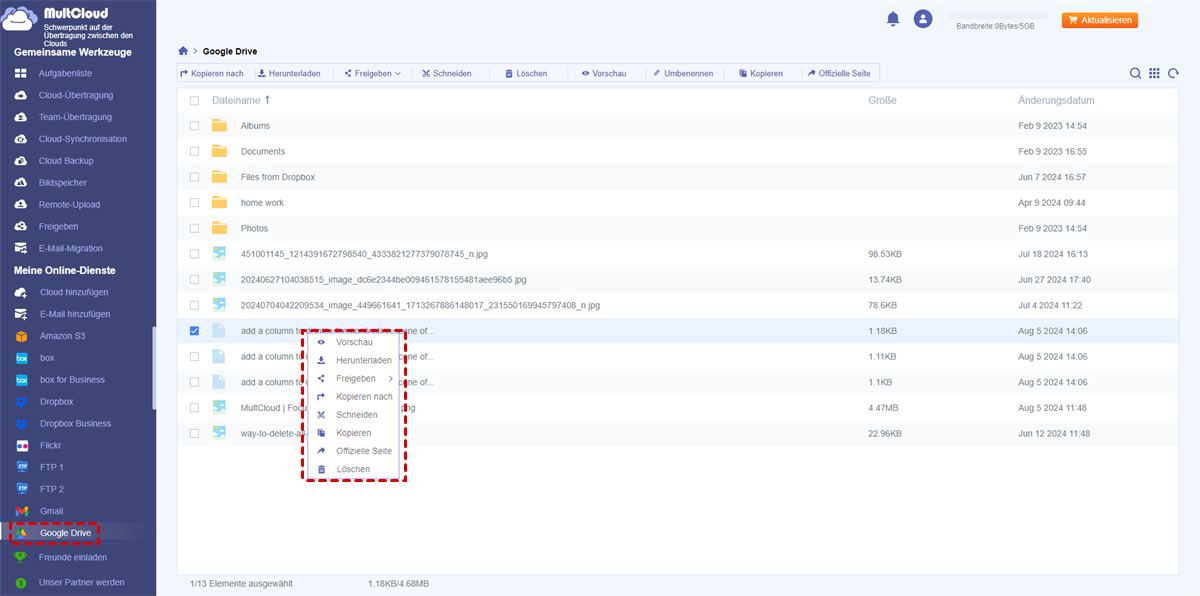Choose Schneiden in context menu

355,415
